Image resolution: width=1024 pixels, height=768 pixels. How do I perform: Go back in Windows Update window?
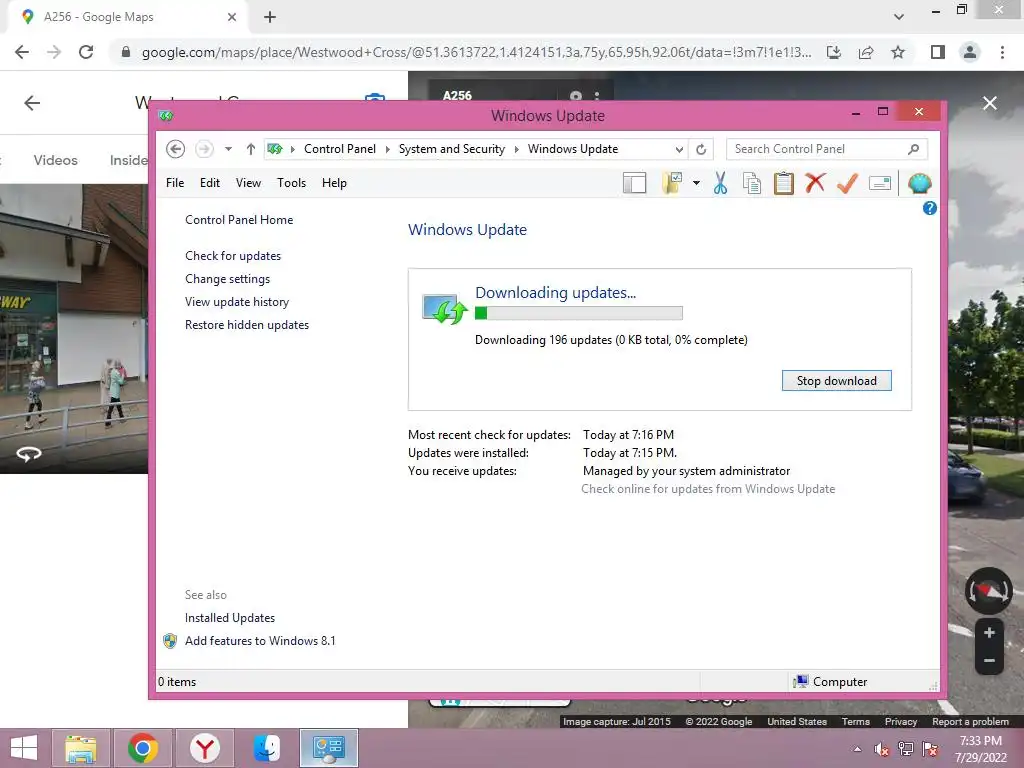coord(175,149)
